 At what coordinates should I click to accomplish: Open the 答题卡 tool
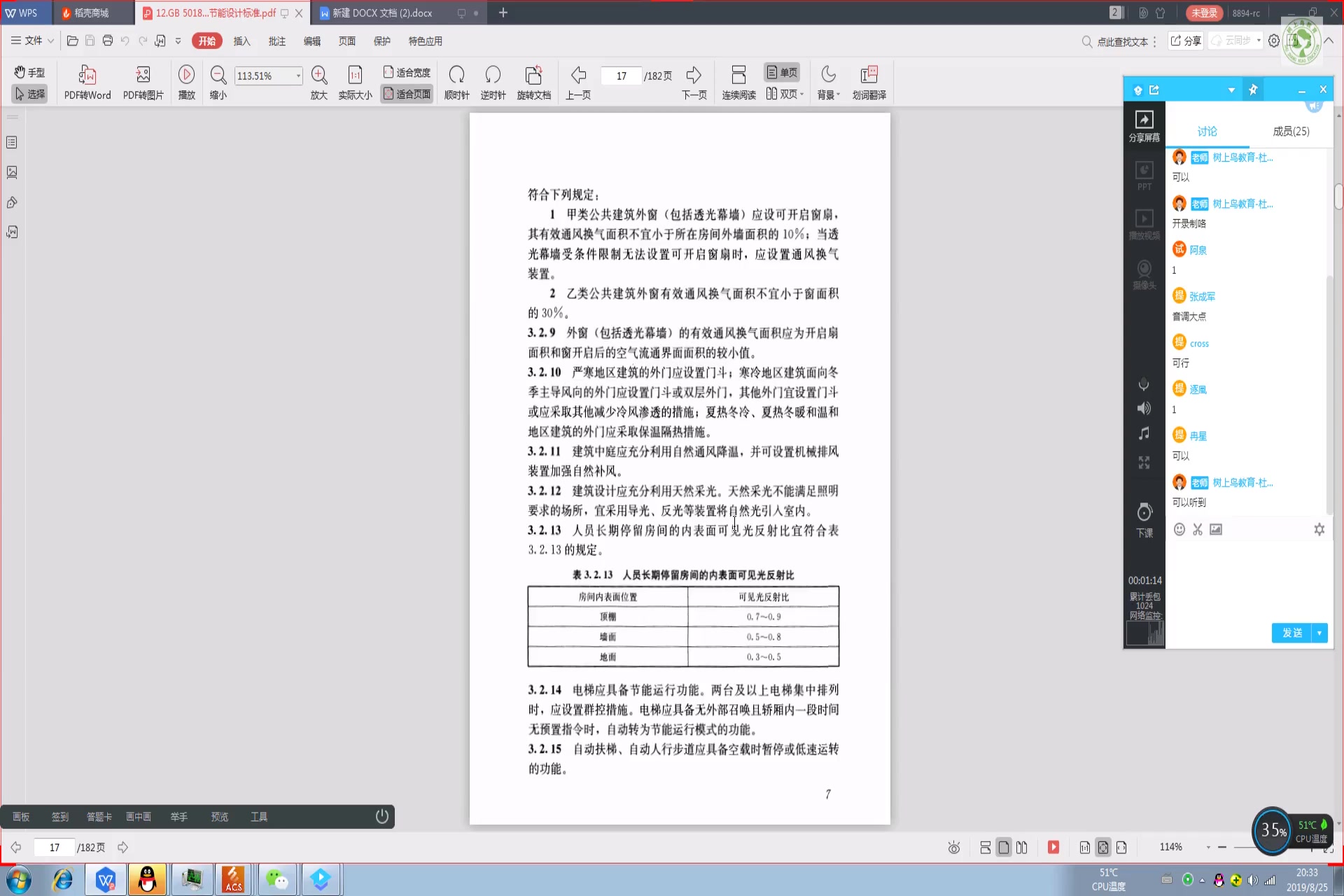(99, 817)
